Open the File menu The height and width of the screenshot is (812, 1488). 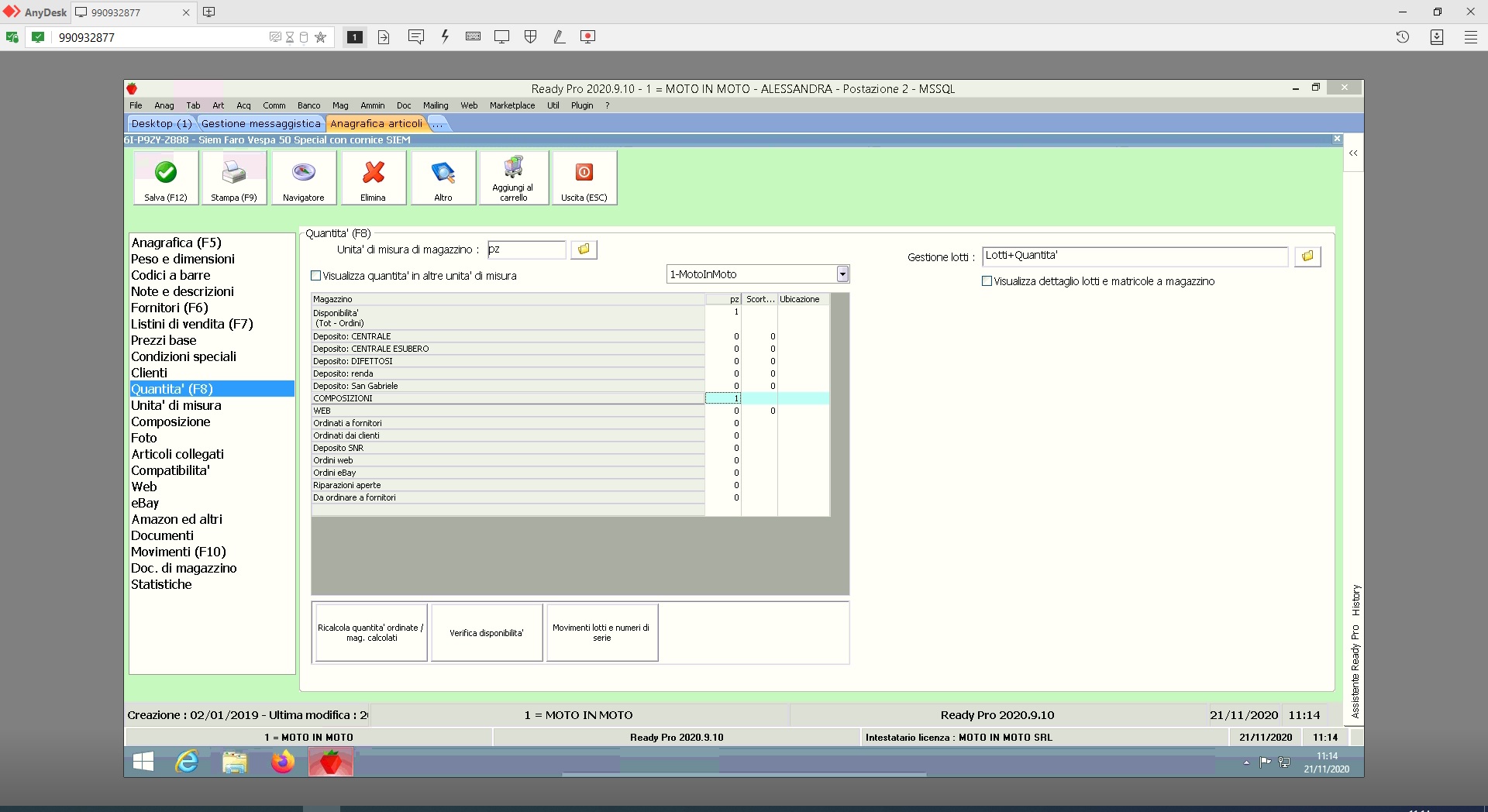point(136,105)
